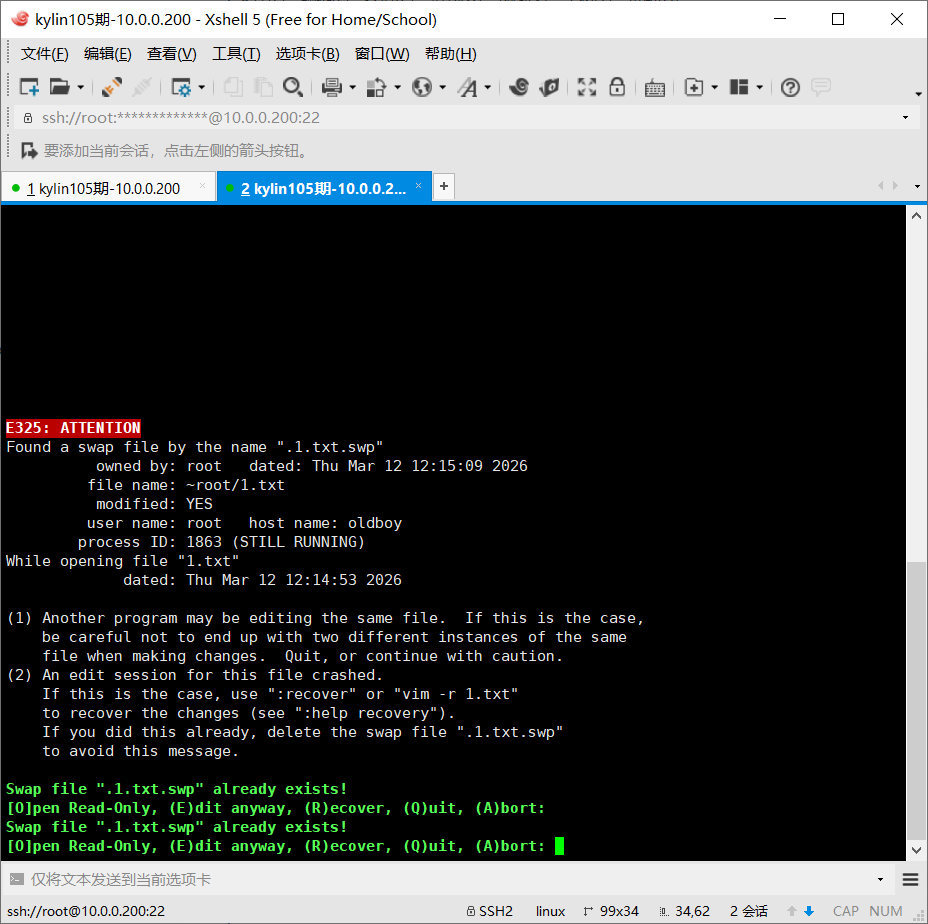Expand the Font dropdown arrow
This screenshot has width=928, height=924.
pyautogui.click(x=488, y=88)
